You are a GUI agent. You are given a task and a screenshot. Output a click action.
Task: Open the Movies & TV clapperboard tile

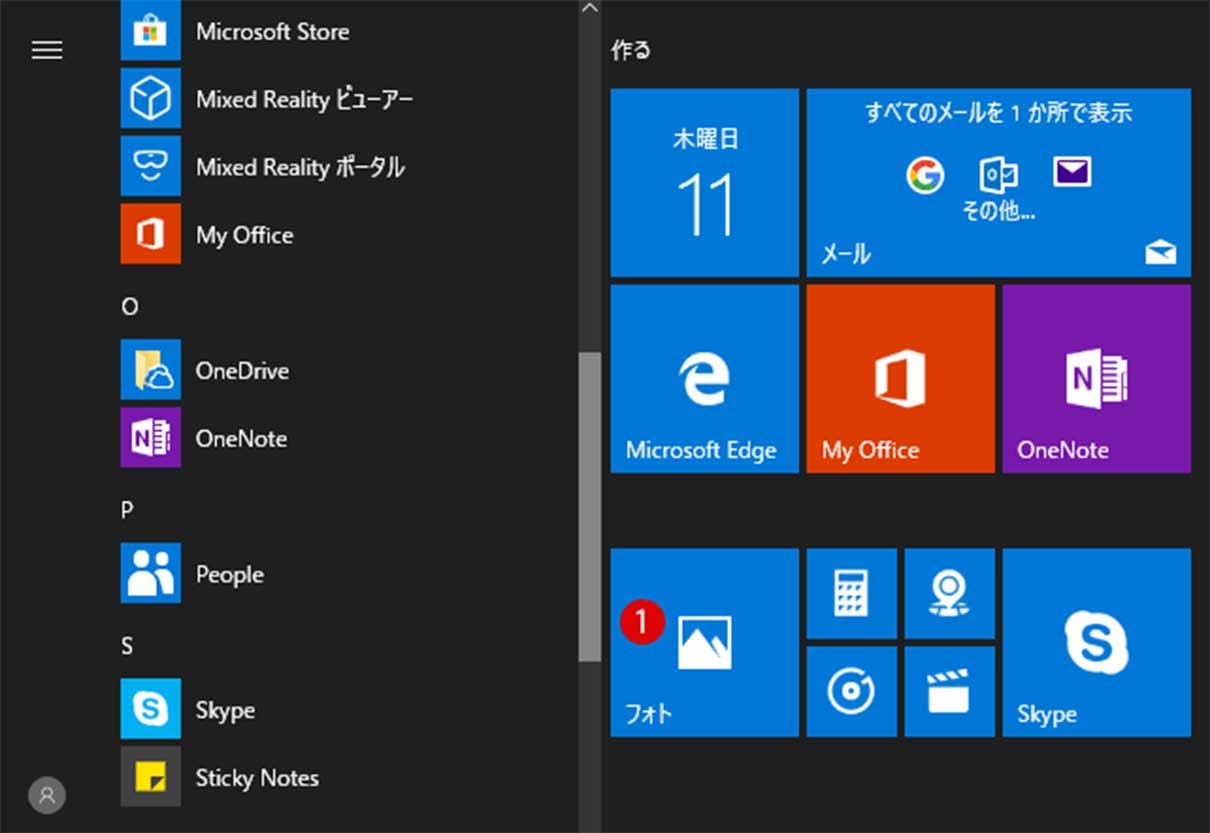point(950,692)
